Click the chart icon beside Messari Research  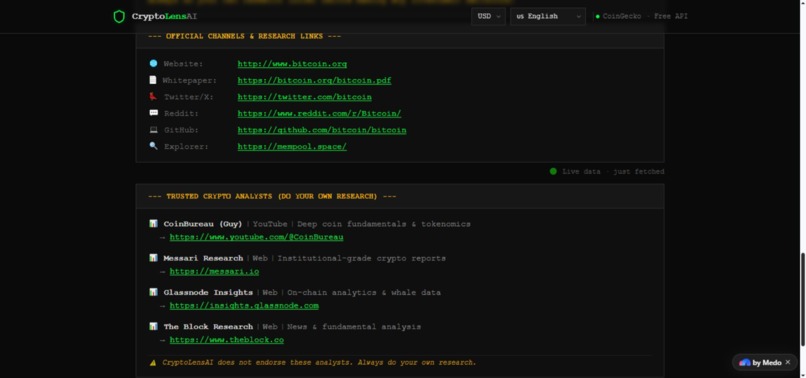coord(153,258)
